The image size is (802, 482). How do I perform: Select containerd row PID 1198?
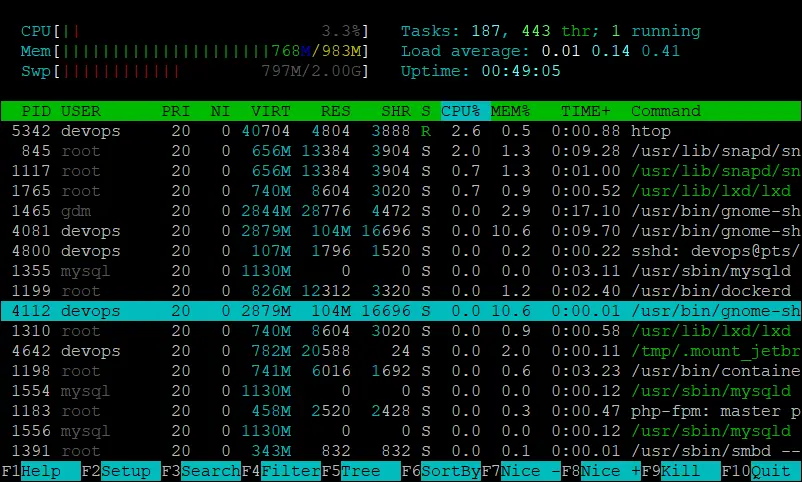[x=401, y=370]
